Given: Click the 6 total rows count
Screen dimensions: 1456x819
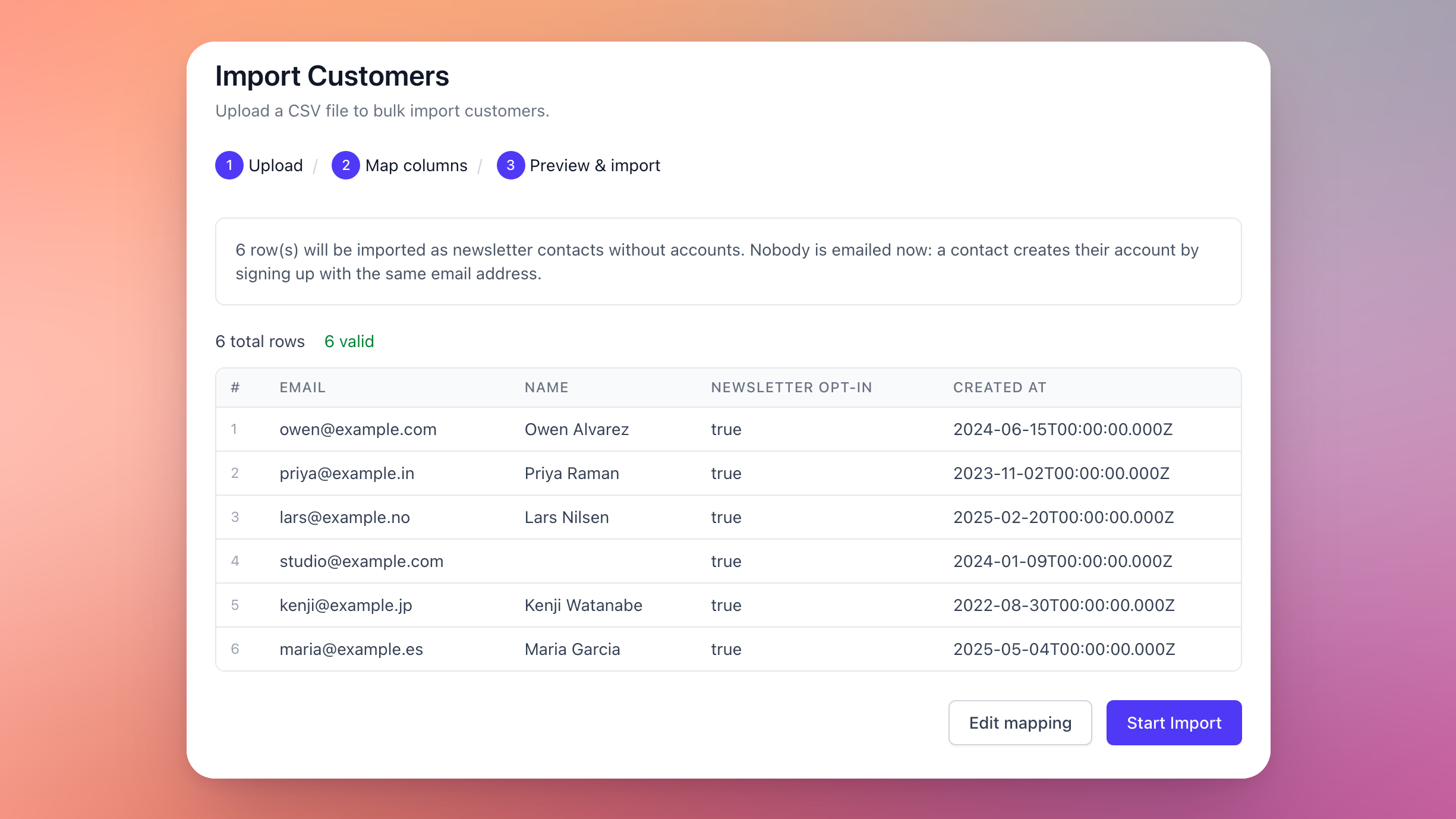Looking at the screenshot, I should coord(260,341).
